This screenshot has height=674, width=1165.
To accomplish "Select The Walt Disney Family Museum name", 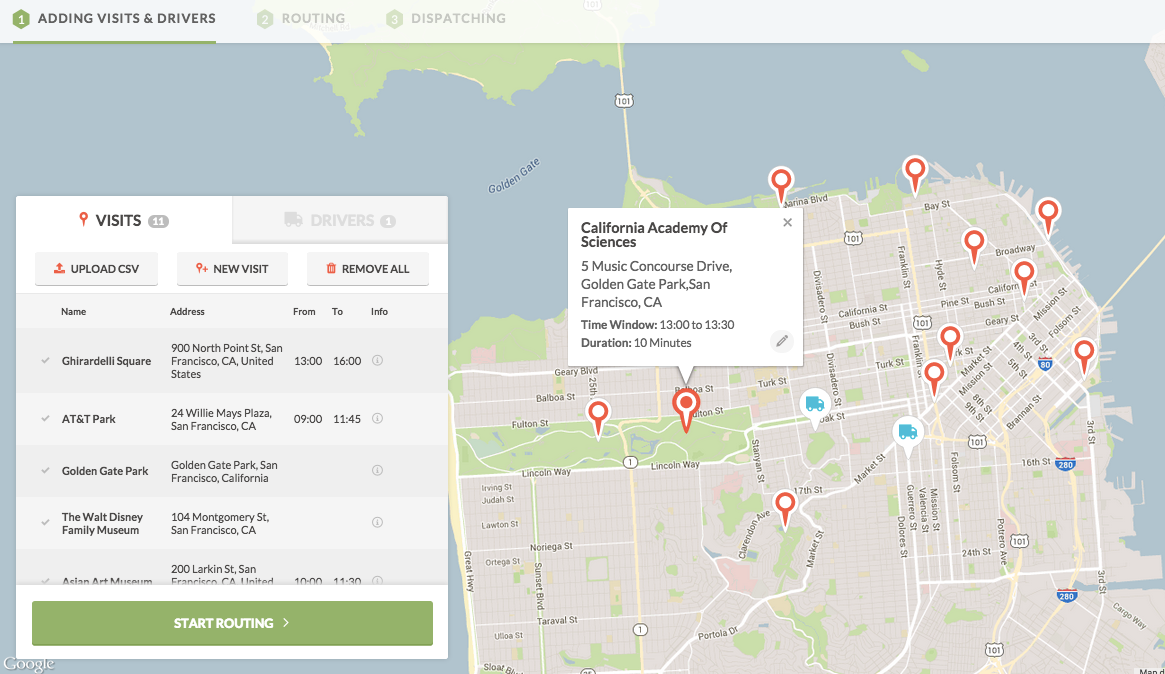I will click(x=102, y=523).
